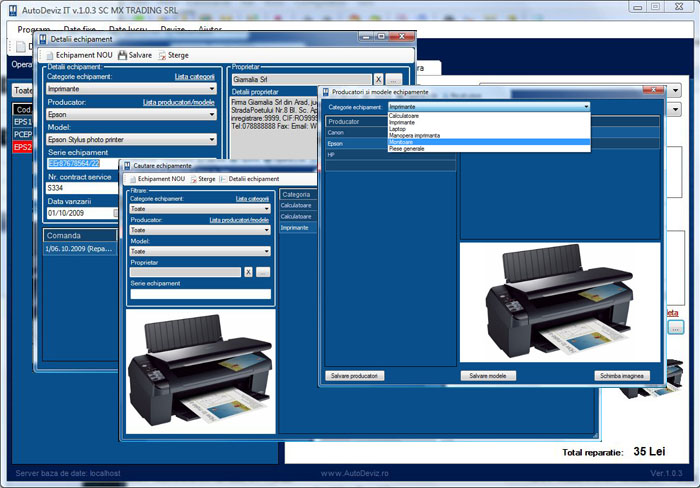Click Salvare modele button
This screenshot has width=700, height=488.
[488, 376]
